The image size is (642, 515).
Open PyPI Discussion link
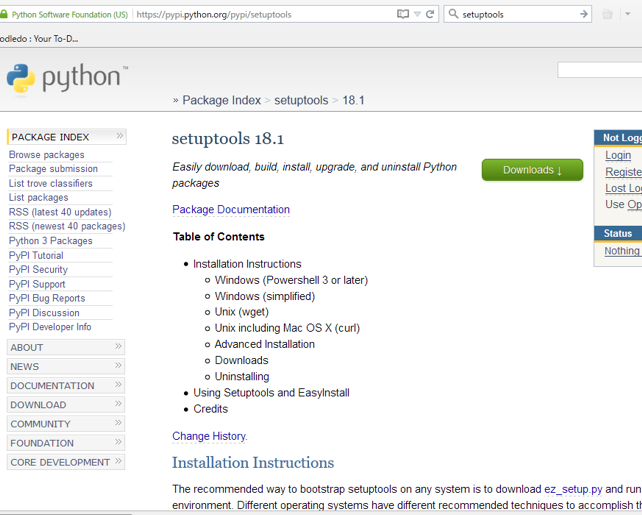coord(44,313)
